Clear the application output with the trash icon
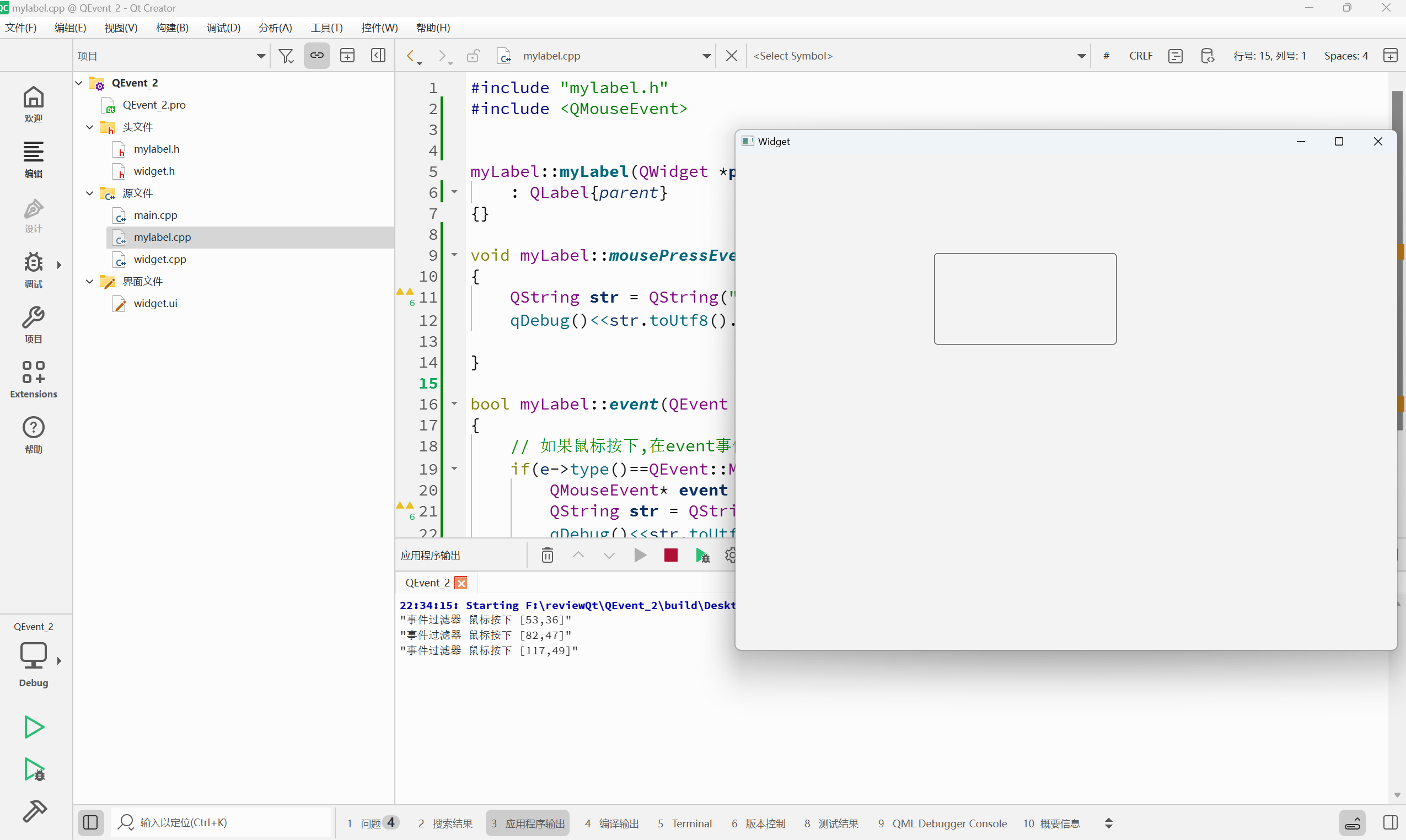1406x840 pixels. pos(547,555)
